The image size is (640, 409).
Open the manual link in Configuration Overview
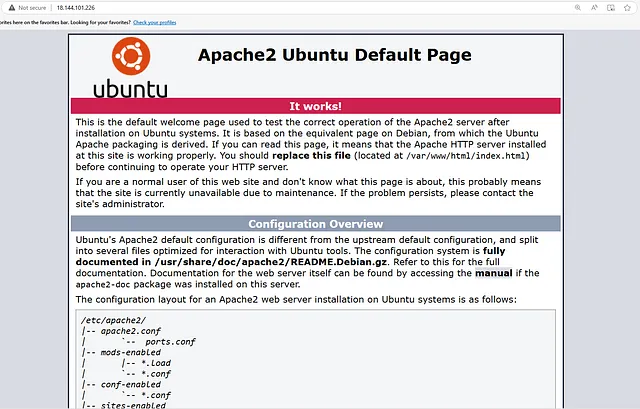493,273
